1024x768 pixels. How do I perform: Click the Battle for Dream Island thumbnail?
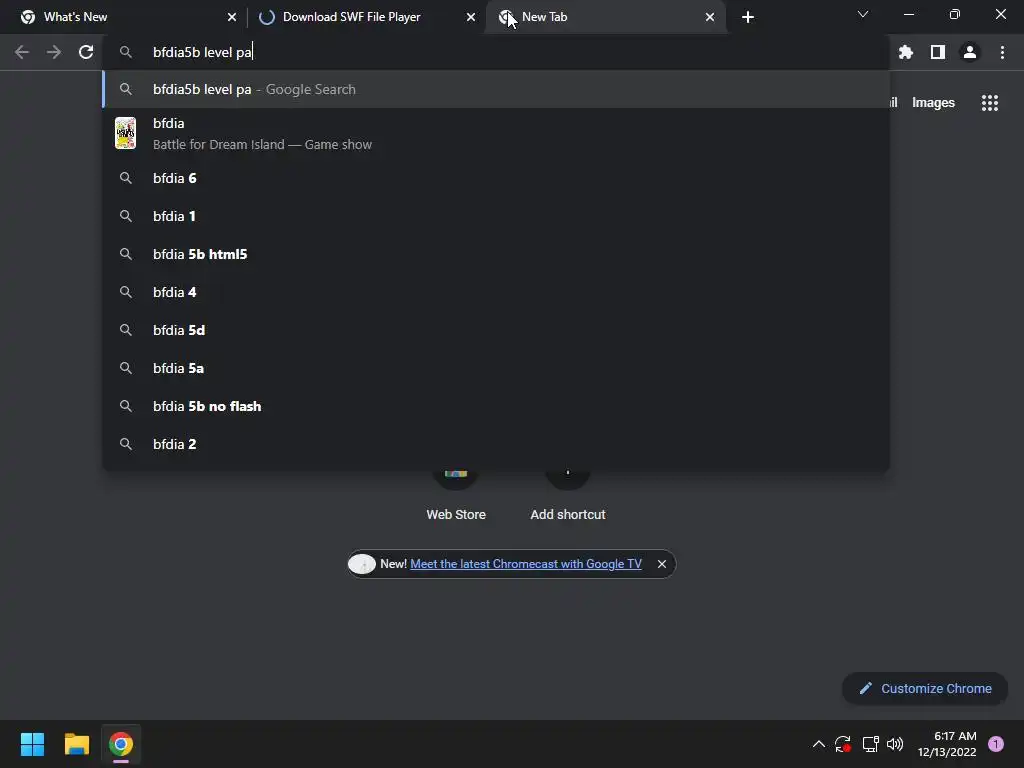[125, 133]
